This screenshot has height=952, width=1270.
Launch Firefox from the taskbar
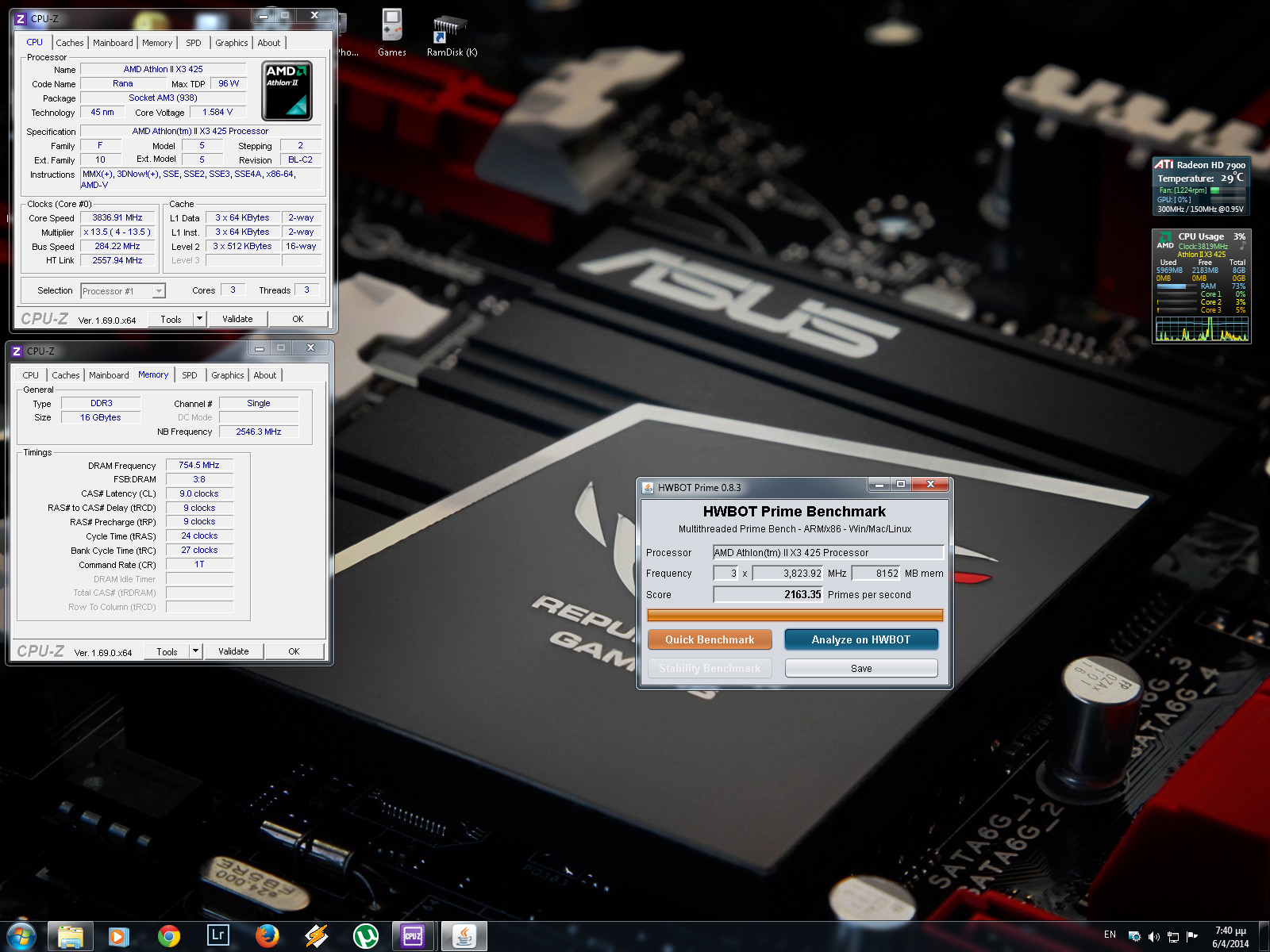[267, 937]
